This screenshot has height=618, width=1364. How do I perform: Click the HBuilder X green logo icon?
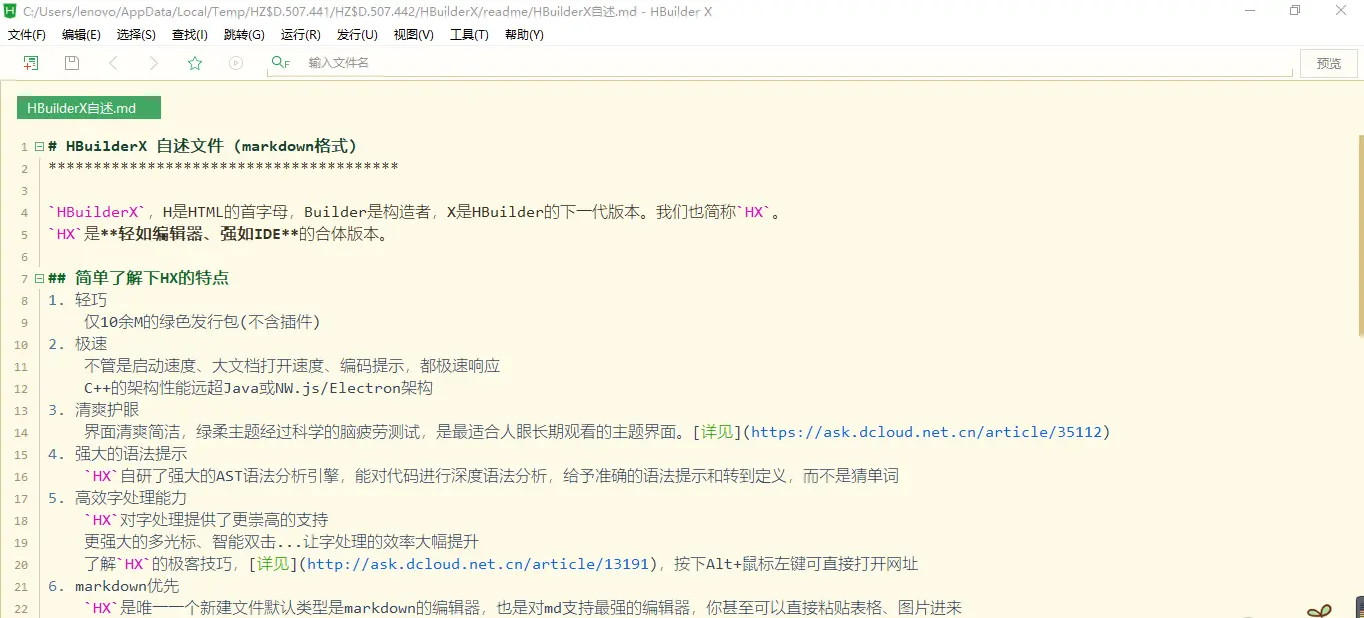[11, 11]
